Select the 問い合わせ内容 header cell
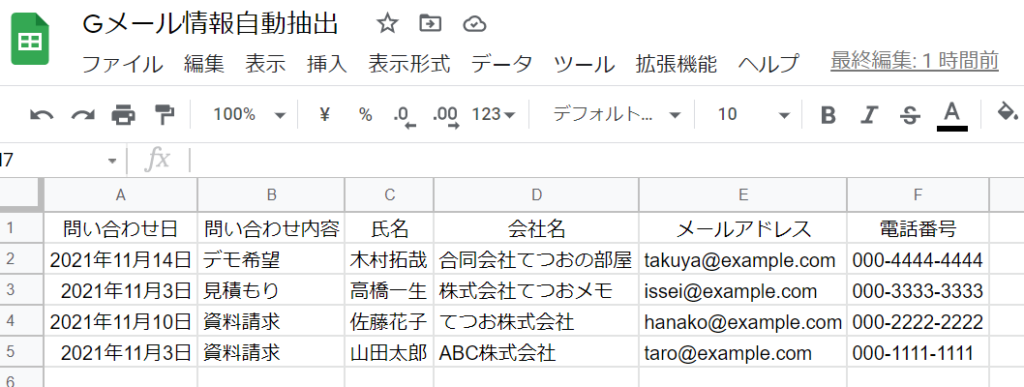The image size is (1024, 387). (271, 228)
